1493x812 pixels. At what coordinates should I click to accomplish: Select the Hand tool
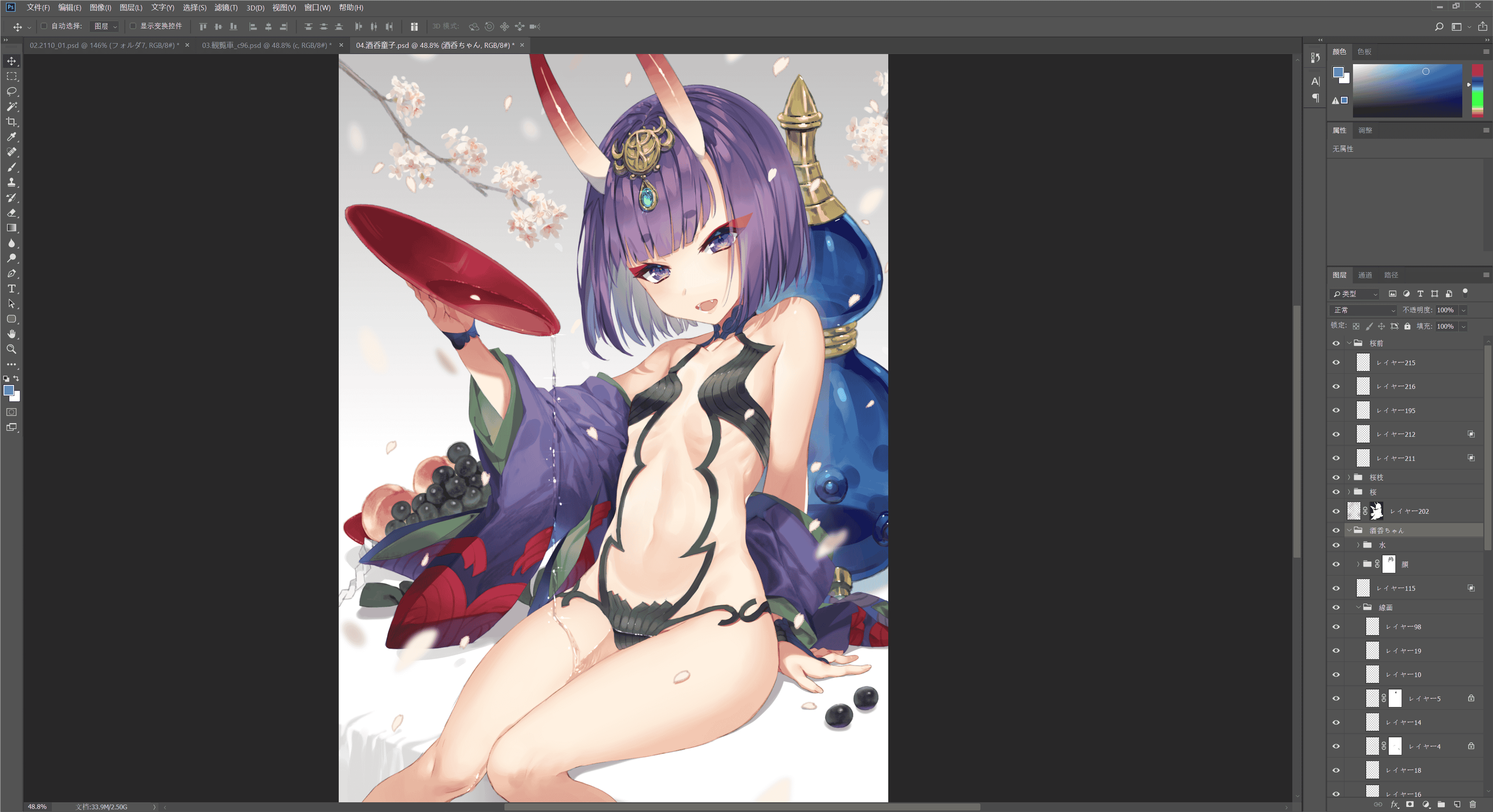pyautogui.click(x=12, y=334)
